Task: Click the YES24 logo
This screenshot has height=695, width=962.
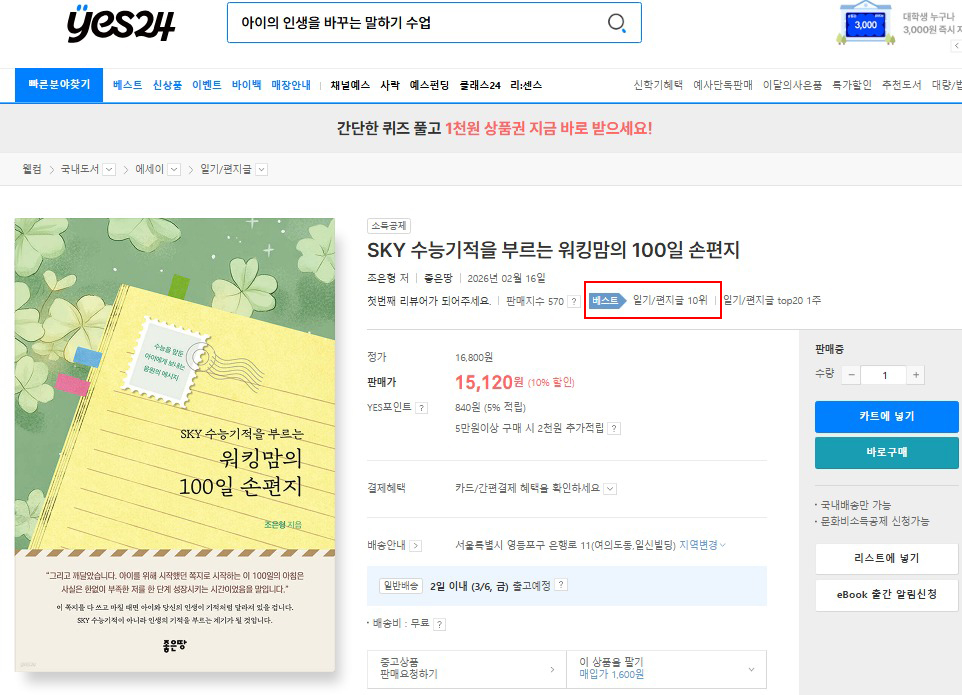Action: [x=120, y=24]
